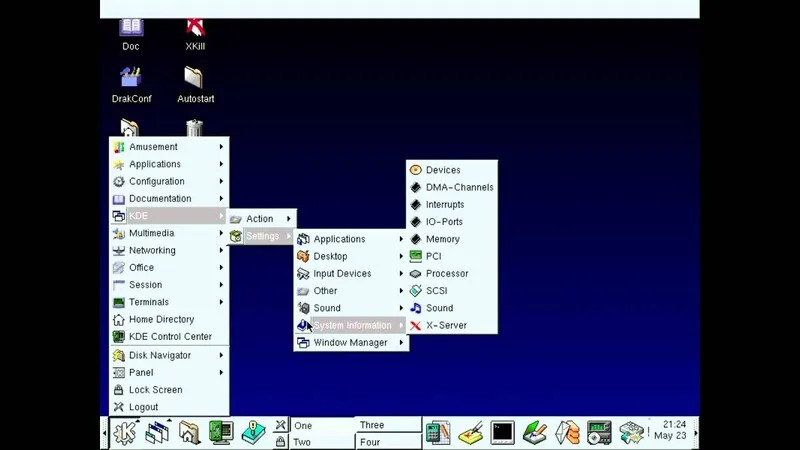Open the Other settings submenu
The width and height of the screenshot is (800, 450).
coord(351,291)
